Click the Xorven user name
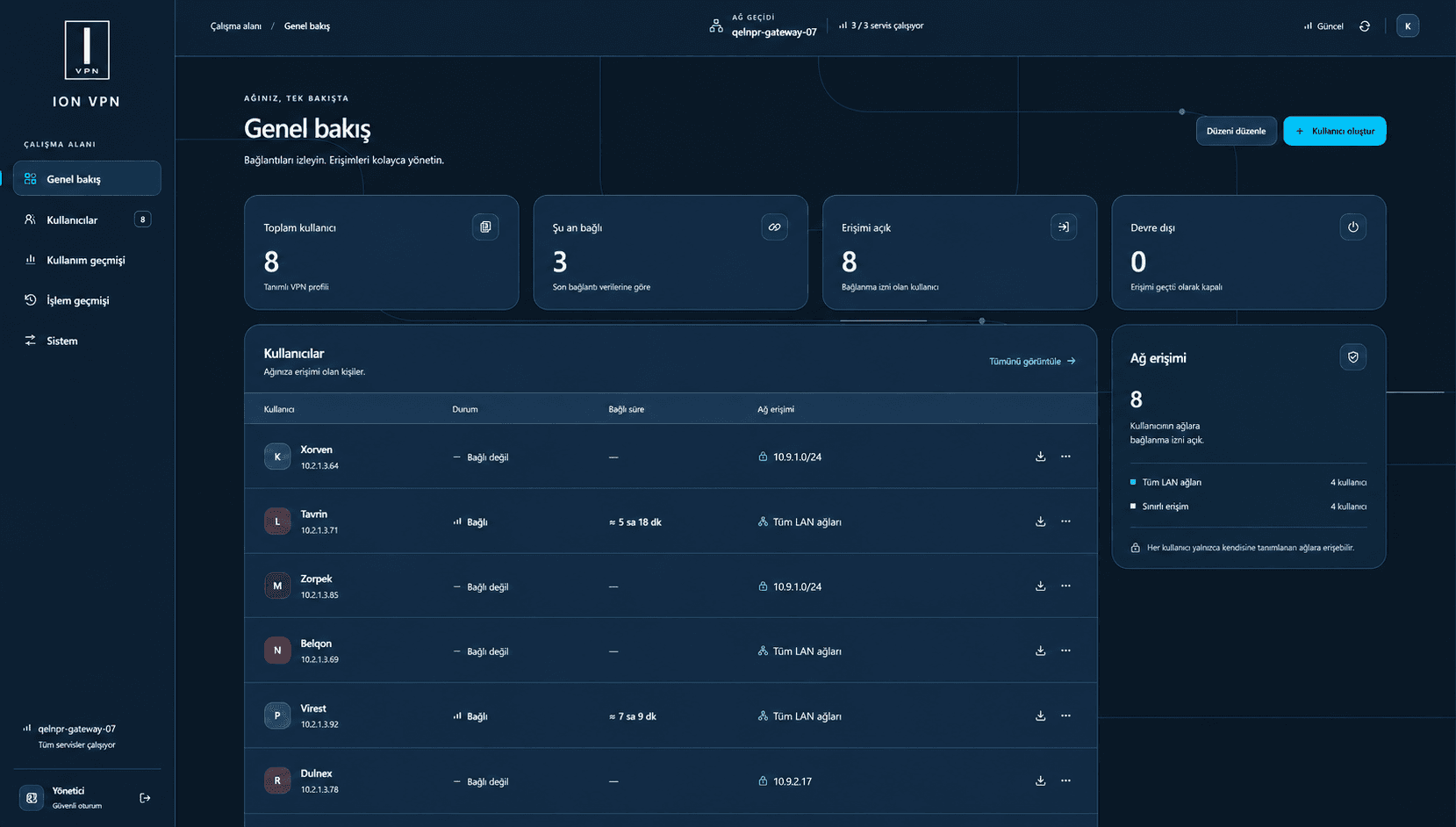 pos(316,449)
